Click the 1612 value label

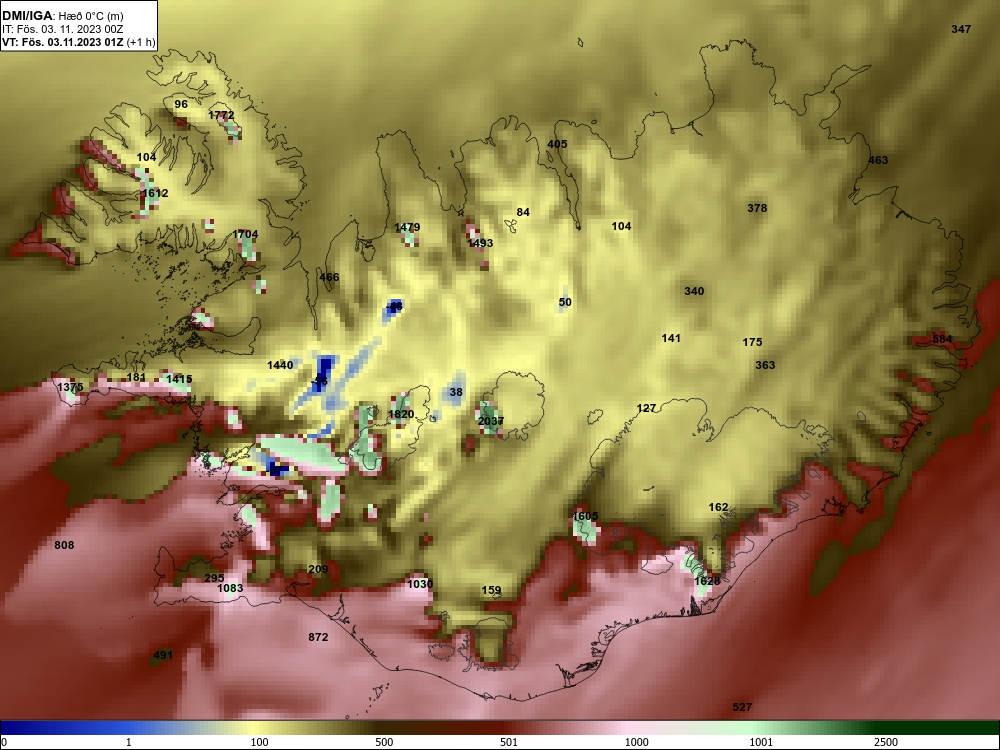[x=155, y=193]
